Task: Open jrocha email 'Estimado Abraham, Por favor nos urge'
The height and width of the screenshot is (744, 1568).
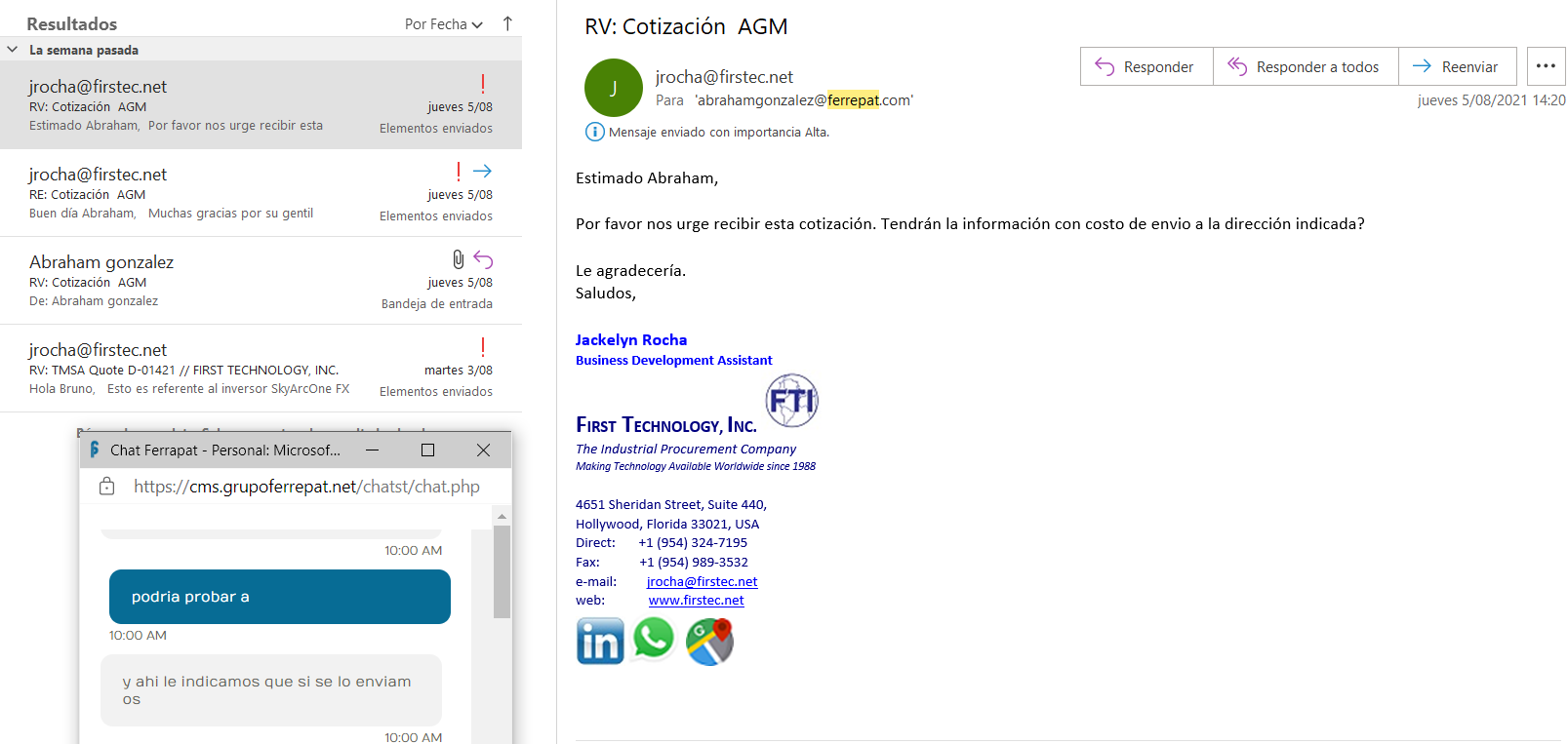Action: coord(261,105)
